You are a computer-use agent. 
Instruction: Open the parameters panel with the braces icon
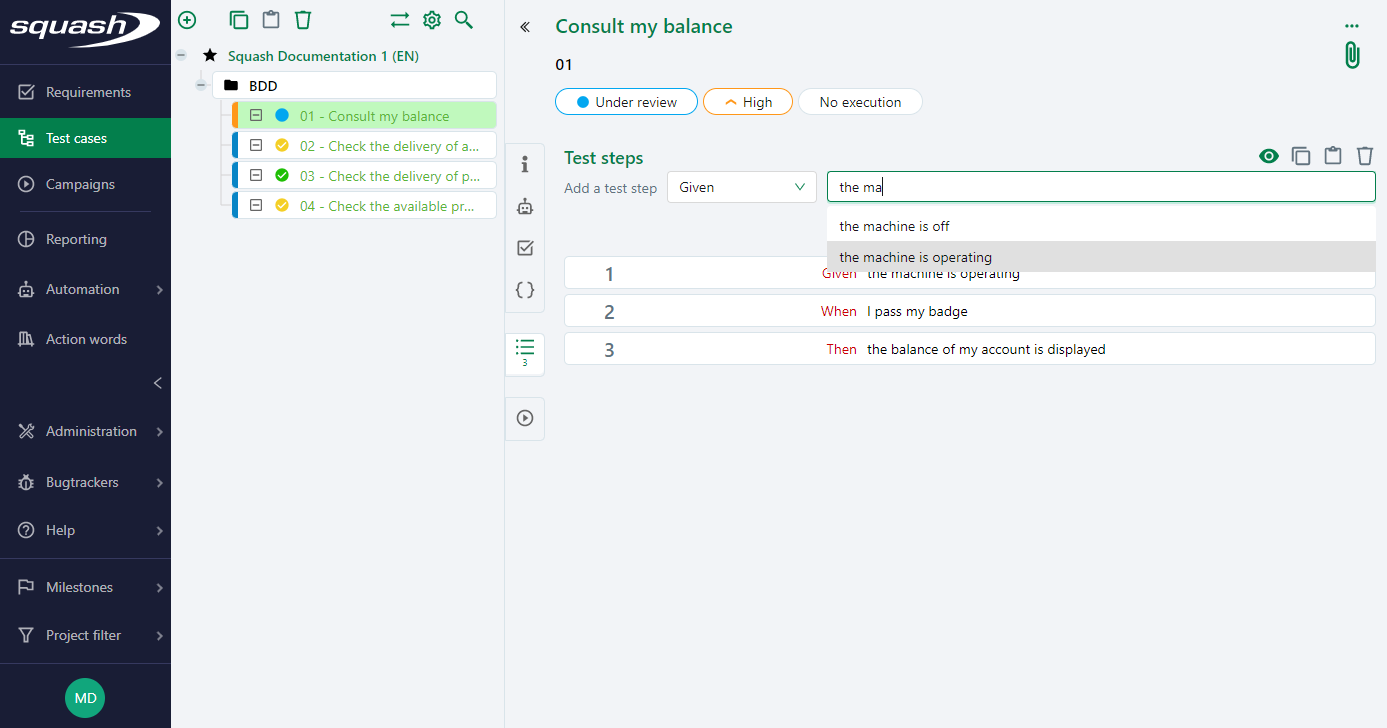524,289
